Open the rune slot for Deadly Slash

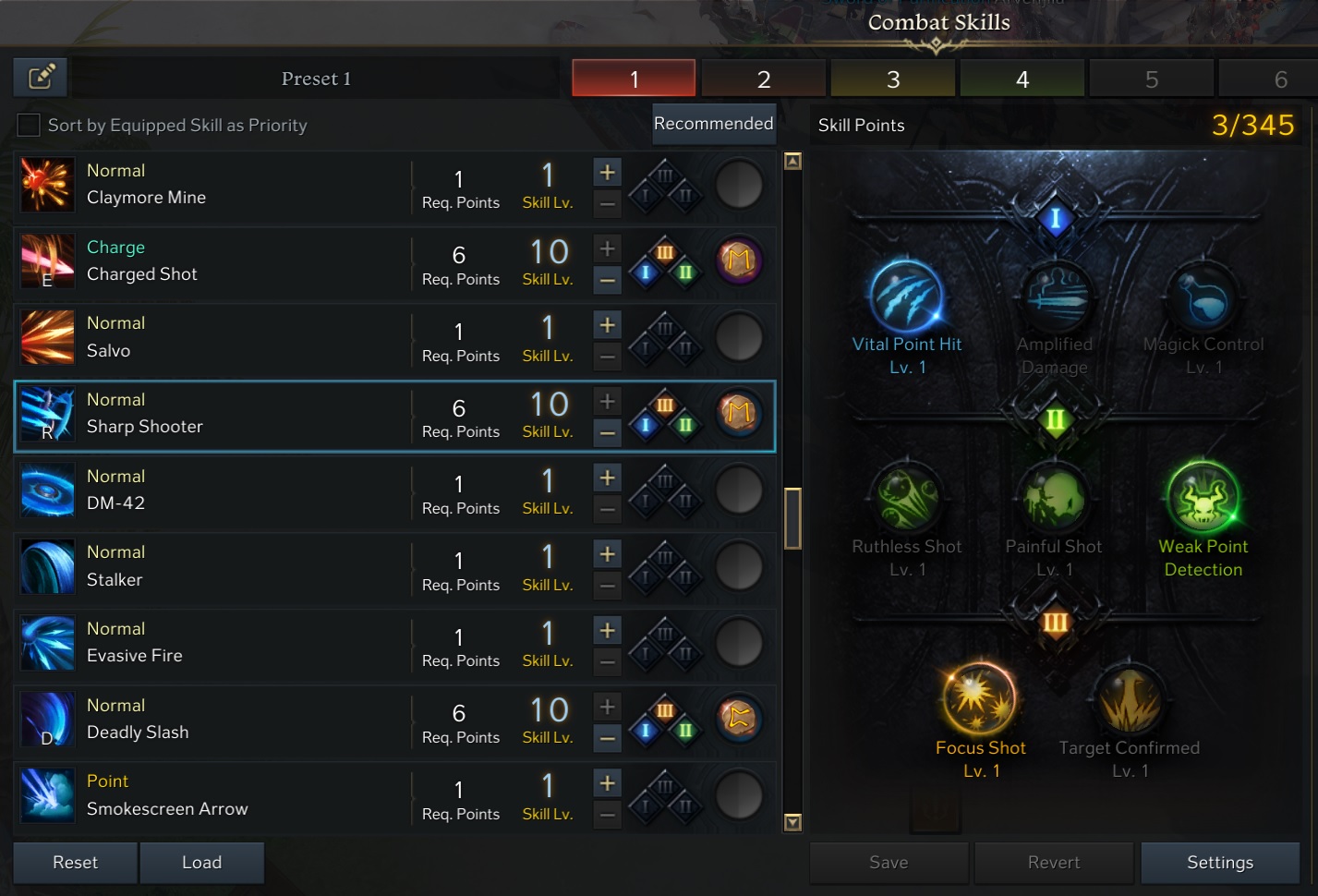[739, 720]
